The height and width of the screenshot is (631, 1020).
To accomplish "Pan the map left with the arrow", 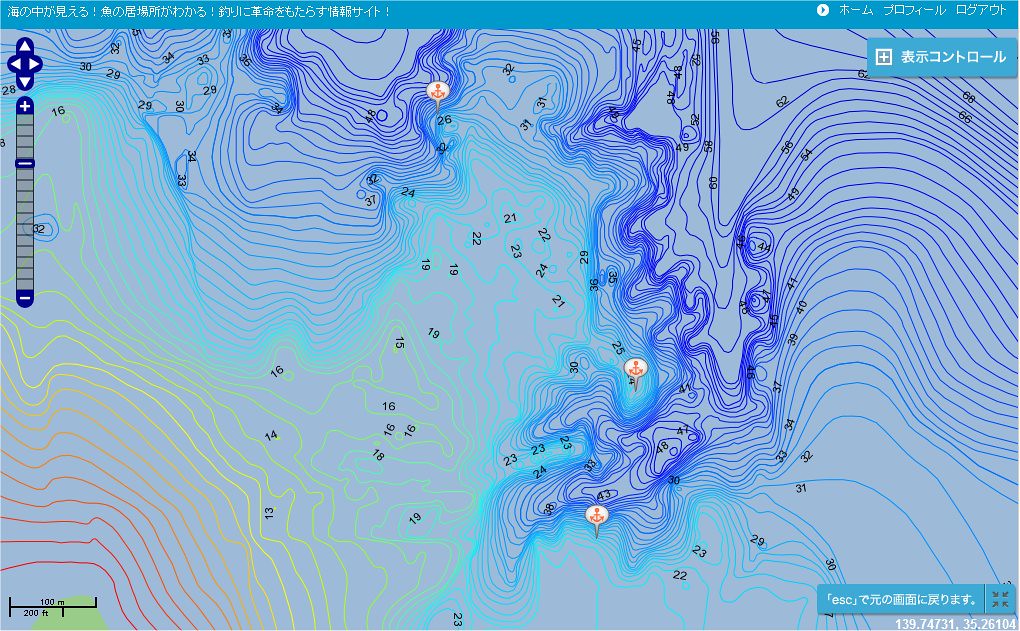I will 15,64.
